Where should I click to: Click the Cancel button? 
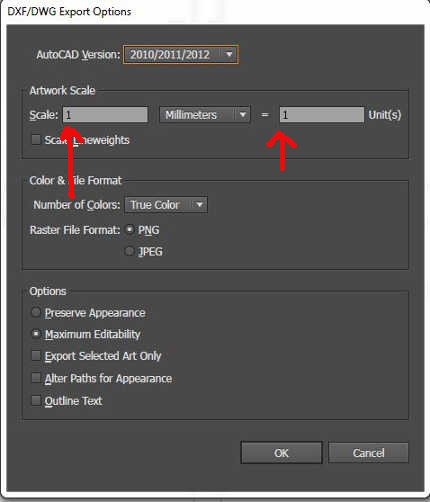tap(368, 453)
